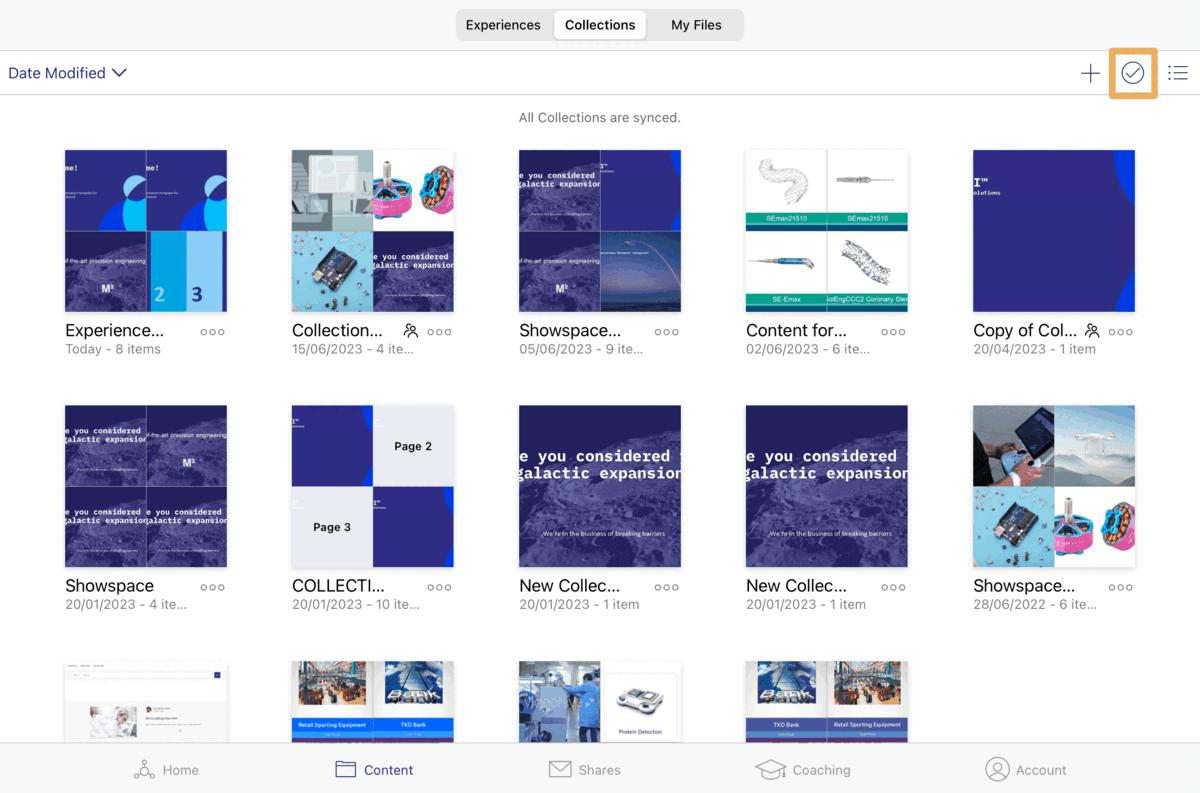The height and width of the screenshot is (793, 1200).
Task: Select the Collections tab
Action: click(x=600, y=25)
